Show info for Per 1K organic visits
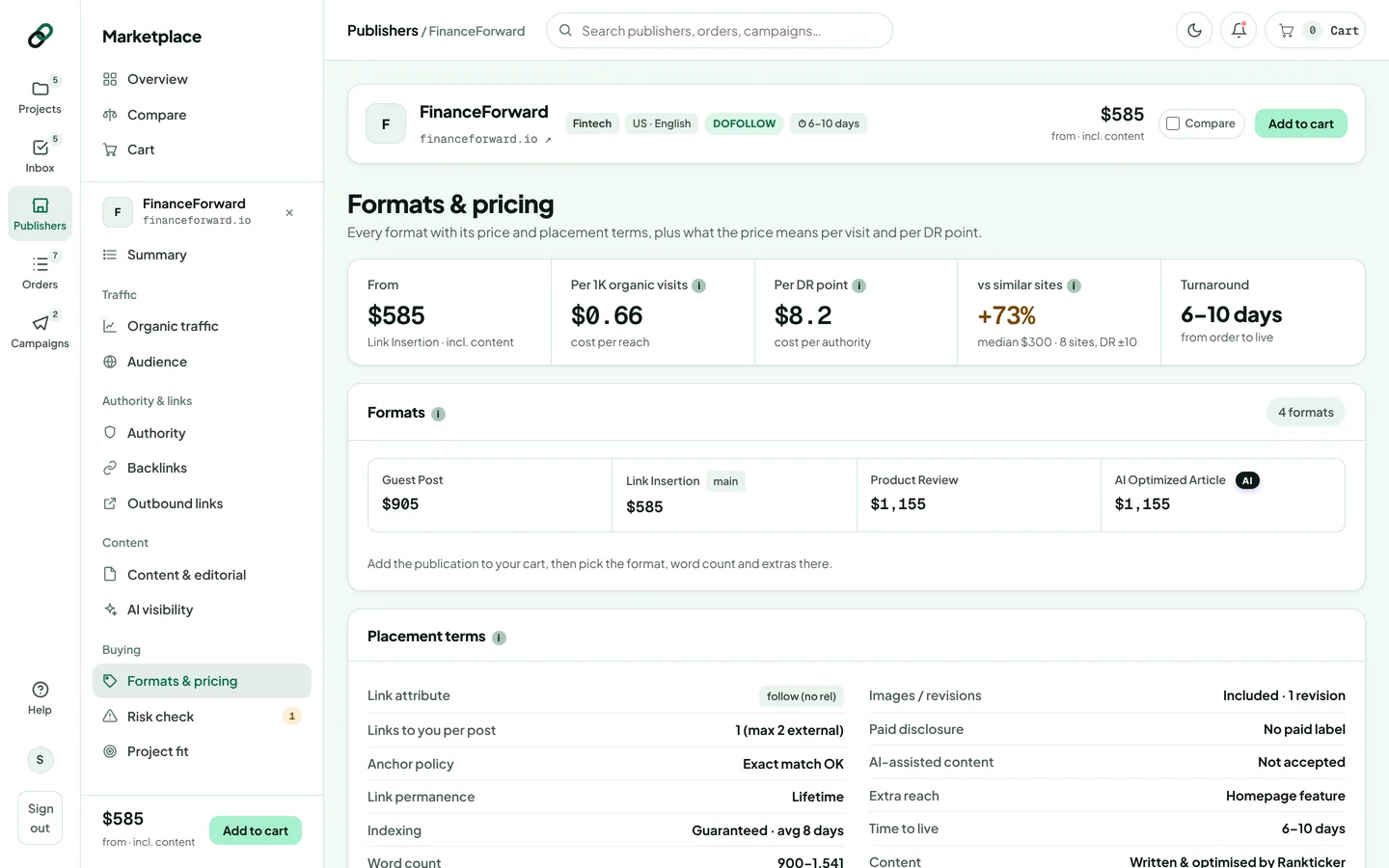The image size is (1389, 868). tap(699, 285)
